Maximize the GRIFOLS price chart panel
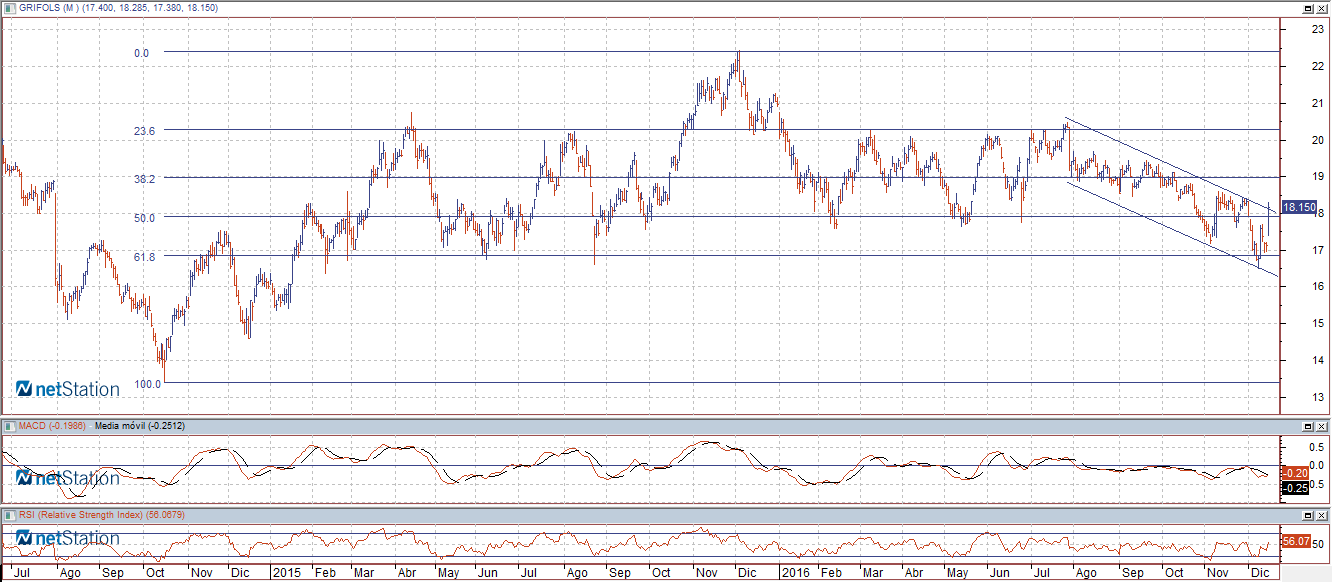This screenshot has height=582, width=1332. point(1308,7)
